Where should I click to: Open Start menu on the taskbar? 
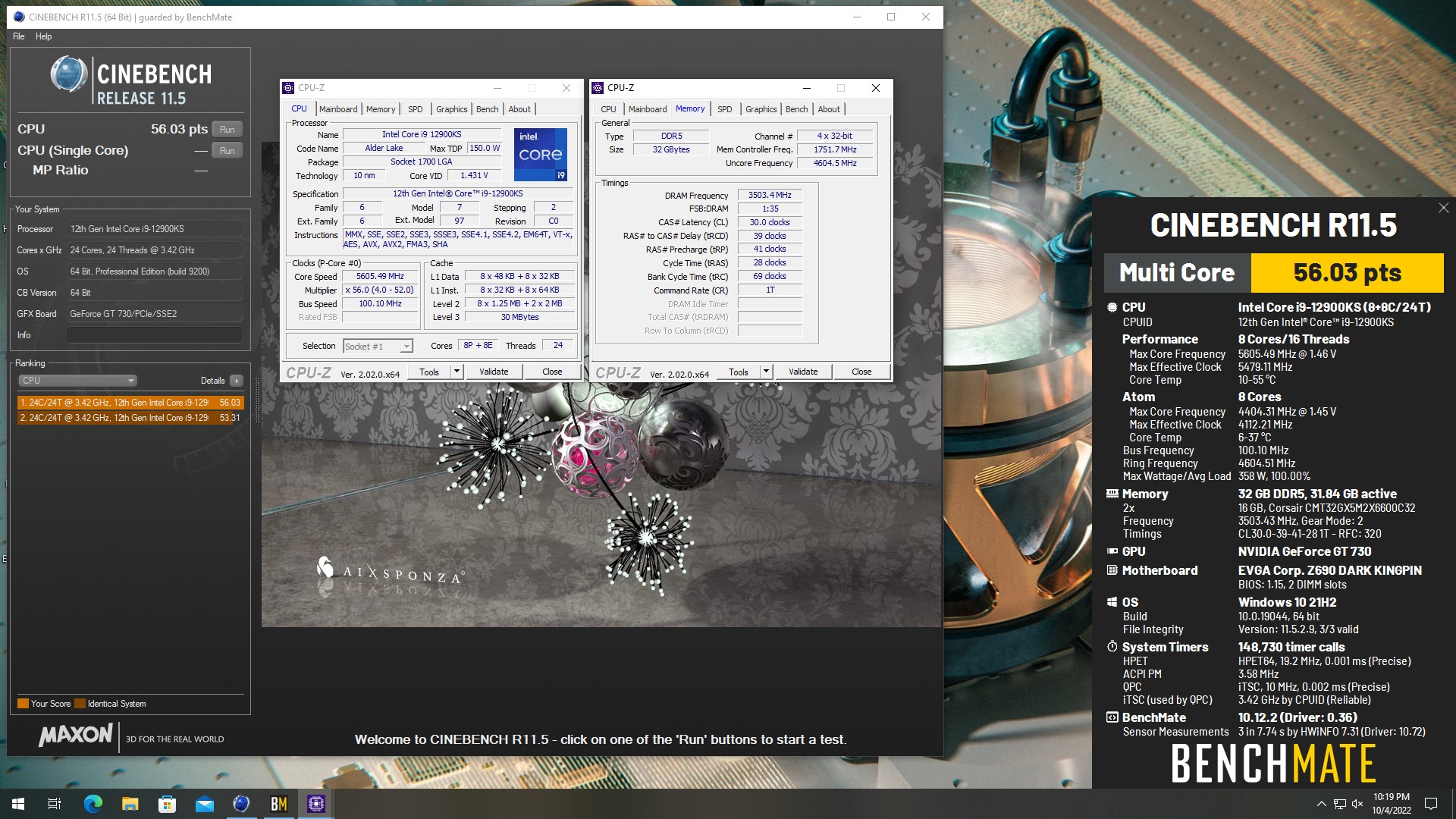pyautogui.click(x=18, y=804)
